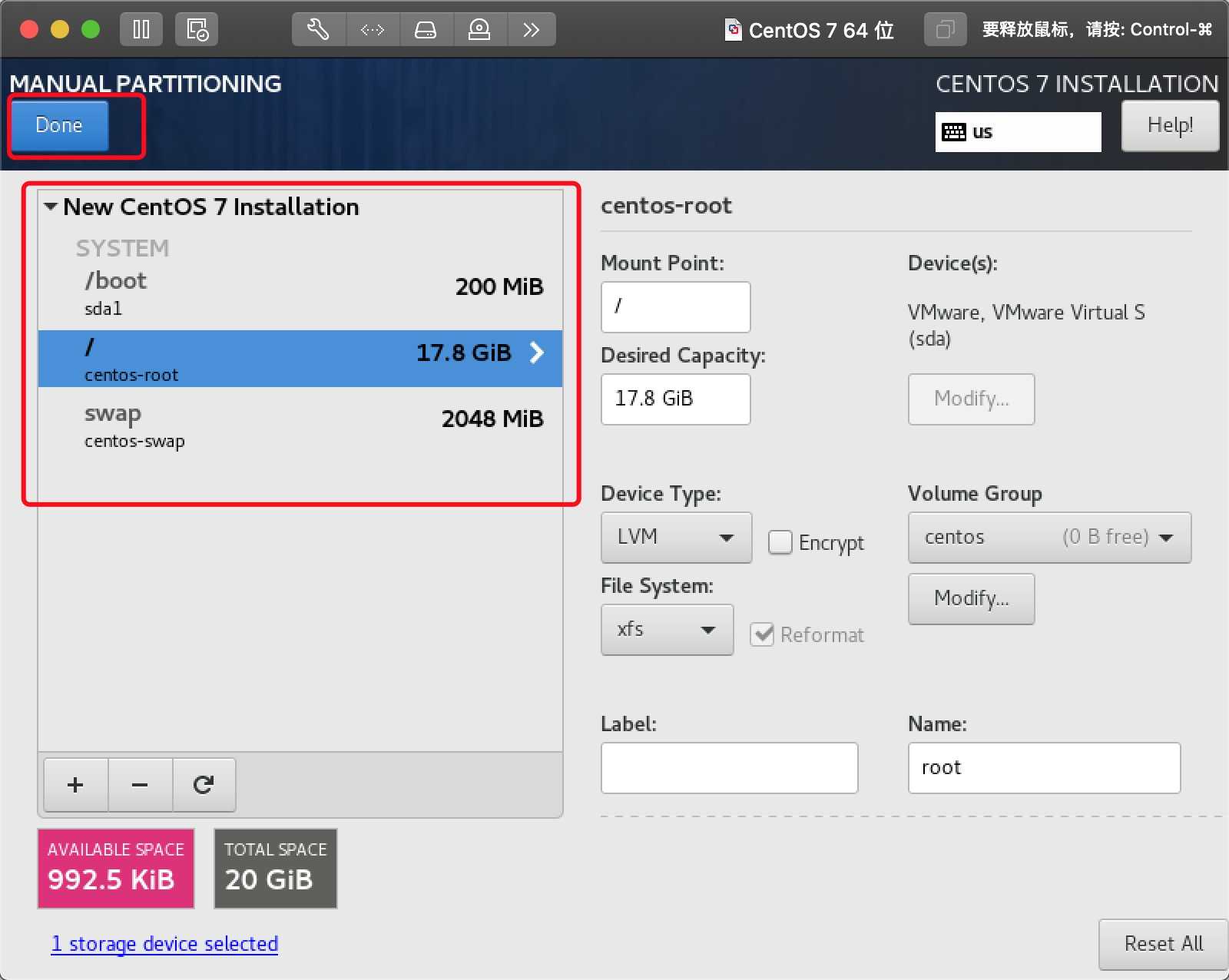This screenshot has width=1229, height=980.
Task: Click the us keyboard layout box
Action: point(1019,132)
